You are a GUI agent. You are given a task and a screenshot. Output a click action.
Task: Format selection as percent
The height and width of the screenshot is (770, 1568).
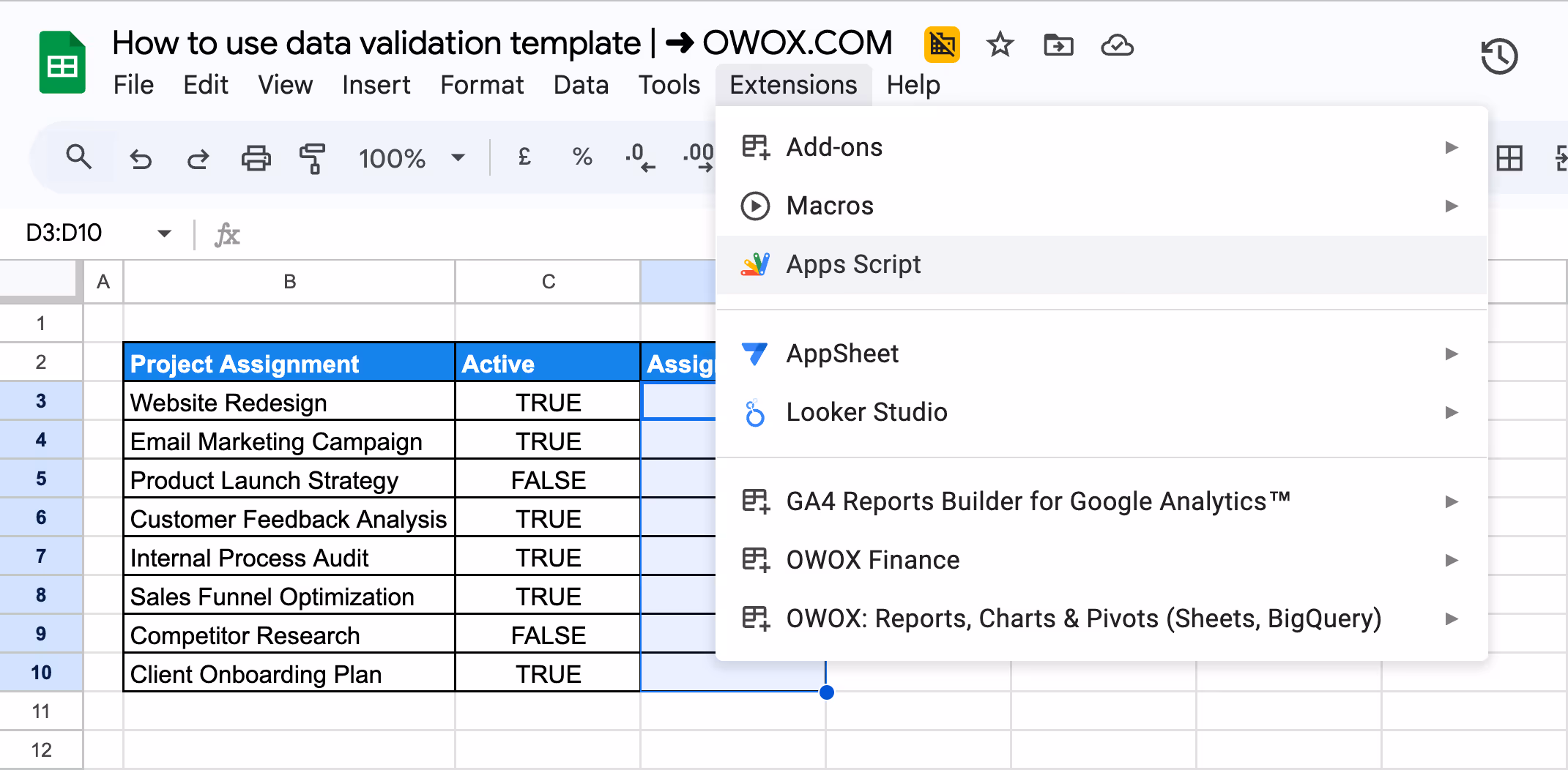click(x=581, y=157)
